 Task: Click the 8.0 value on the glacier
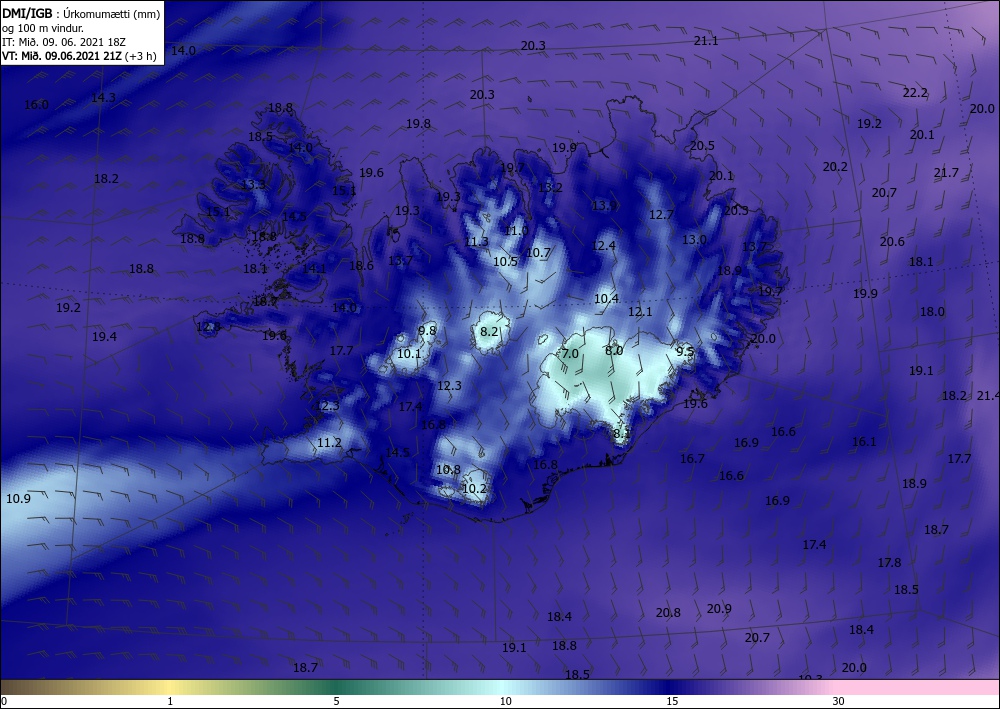614,351
